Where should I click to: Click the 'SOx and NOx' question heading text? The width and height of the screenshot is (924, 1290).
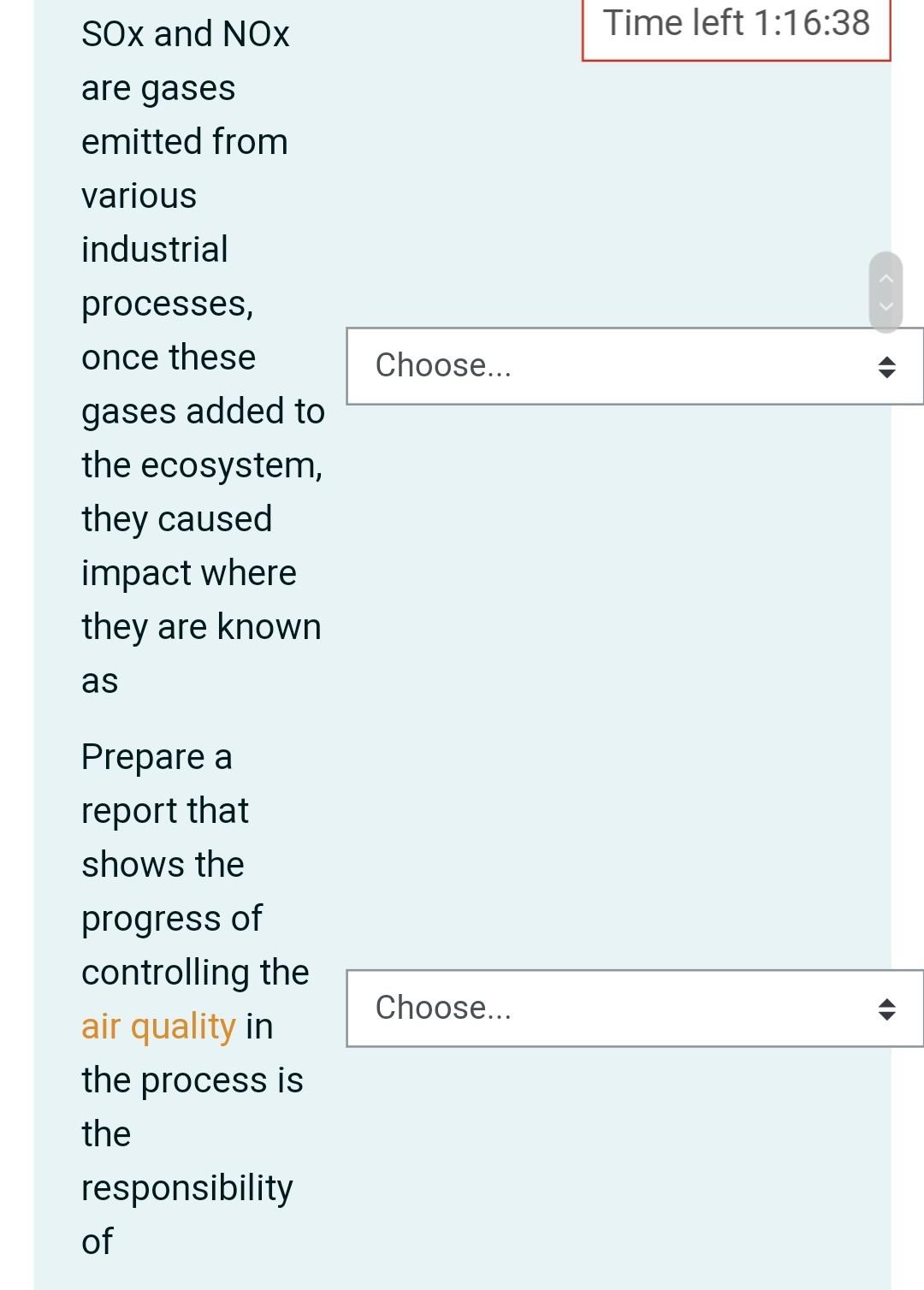(x=186, y=34)
